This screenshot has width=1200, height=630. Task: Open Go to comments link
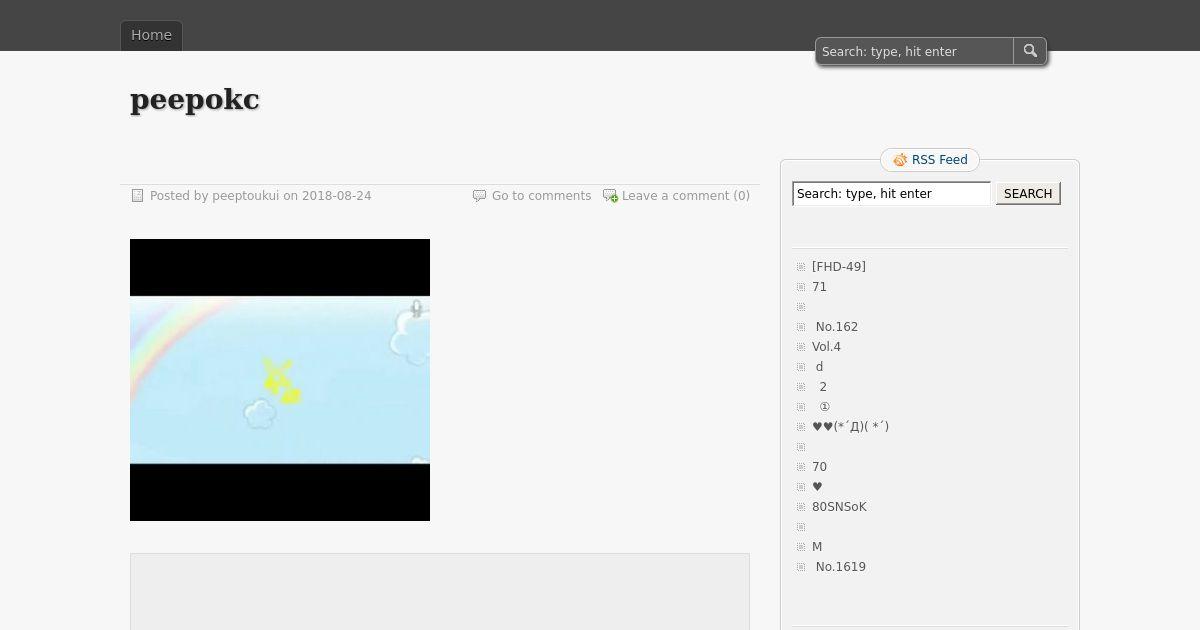tap(541, 196)
